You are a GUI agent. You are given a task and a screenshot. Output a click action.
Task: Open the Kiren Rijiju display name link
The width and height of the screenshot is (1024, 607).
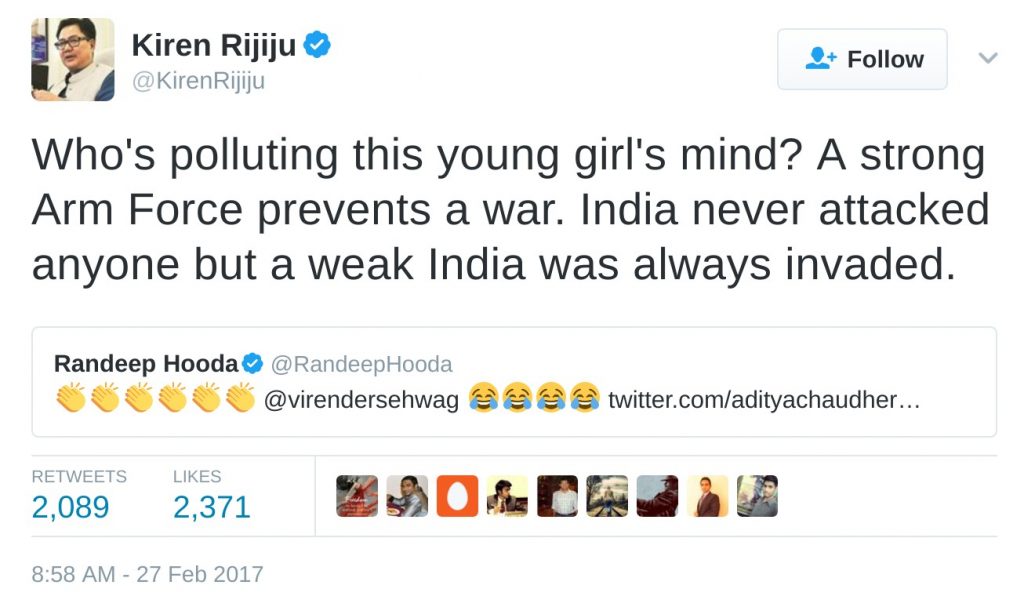pyautogui.click(x=214, y=45)
